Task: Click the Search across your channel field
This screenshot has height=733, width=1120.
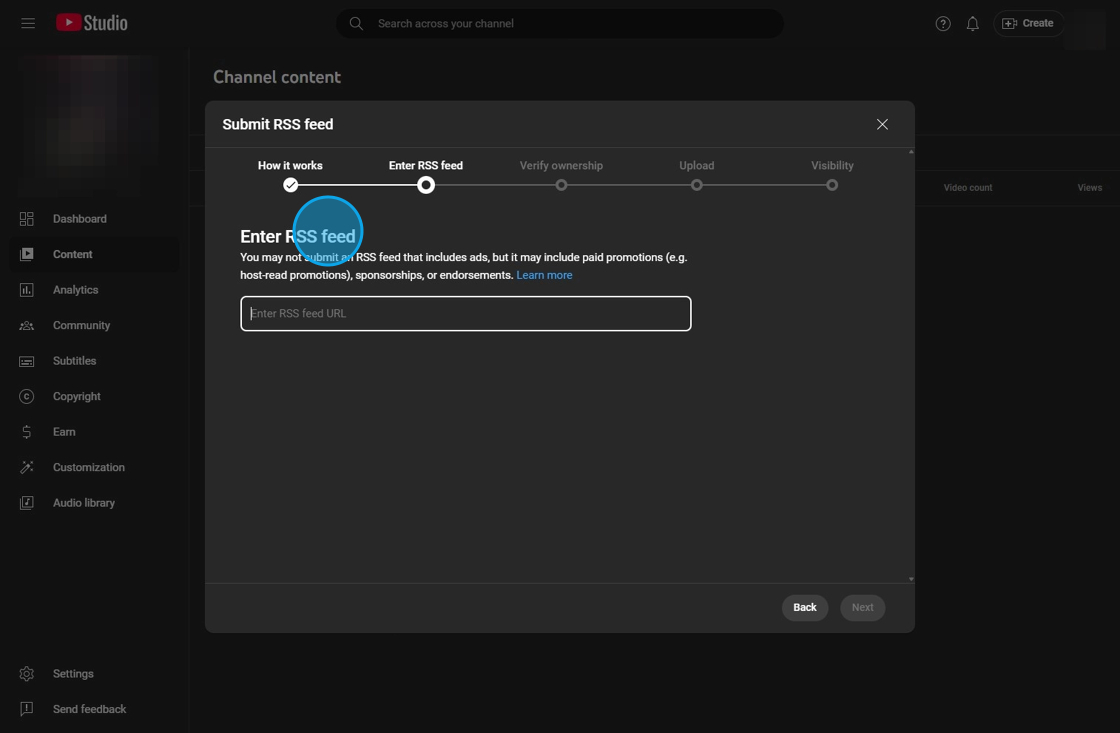Action: pos(560,24)
